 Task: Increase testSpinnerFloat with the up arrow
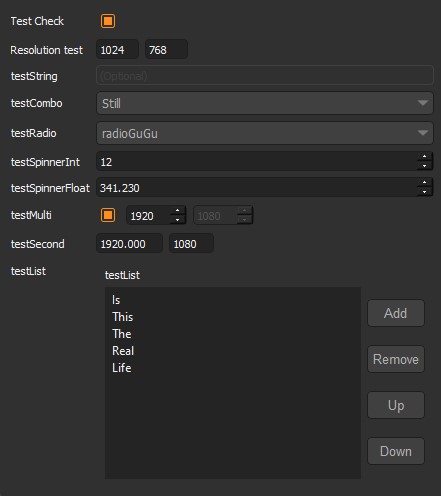coord(424,183)
